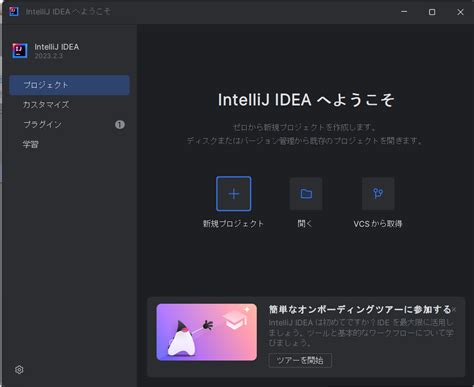Click the Get from VCS branch icon
The image size is (474, 387).
(x=378, y=194)
